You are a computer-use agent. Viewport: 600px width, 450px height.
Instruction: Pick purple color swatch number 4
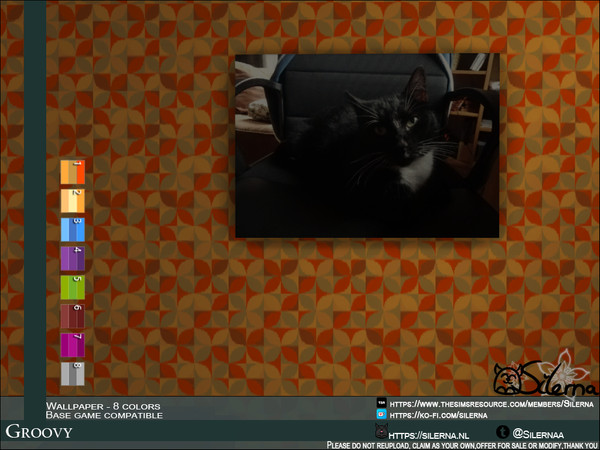72,258
